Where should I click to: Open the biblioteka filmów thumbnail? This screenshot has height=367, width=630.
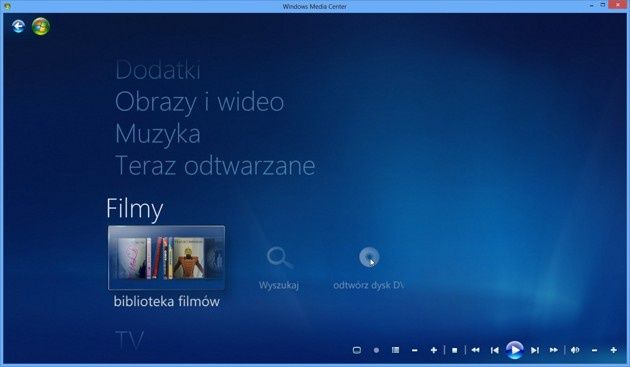coord(166,257)
